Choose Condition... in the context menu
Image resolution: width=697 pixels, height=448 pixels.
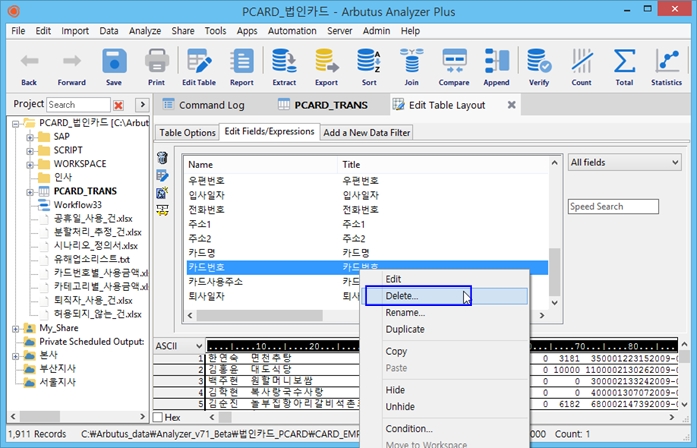tap(446, 428)
